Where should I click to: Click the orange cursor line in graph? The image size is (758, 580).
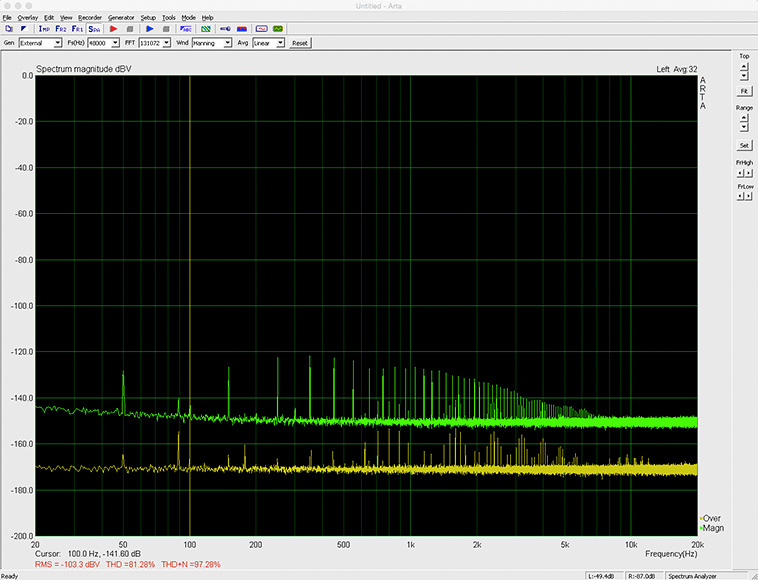point(190,304)
